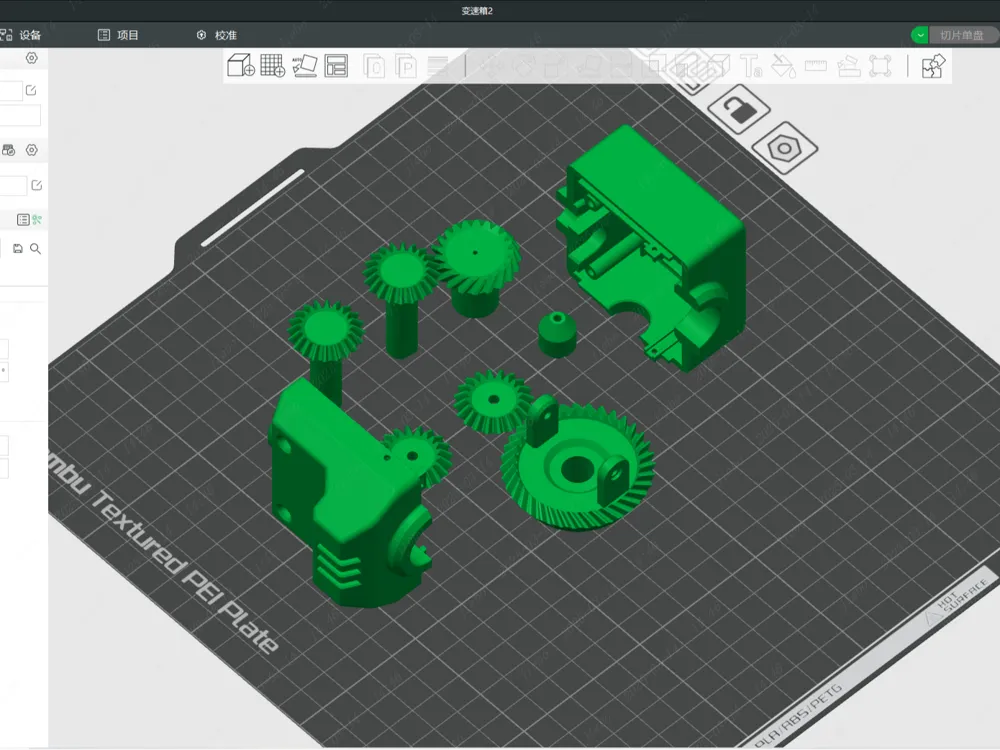Open plate settings hexagon icon
Image resolution: width=1000 pixels, height=750 pixels.
coord(784,148)
